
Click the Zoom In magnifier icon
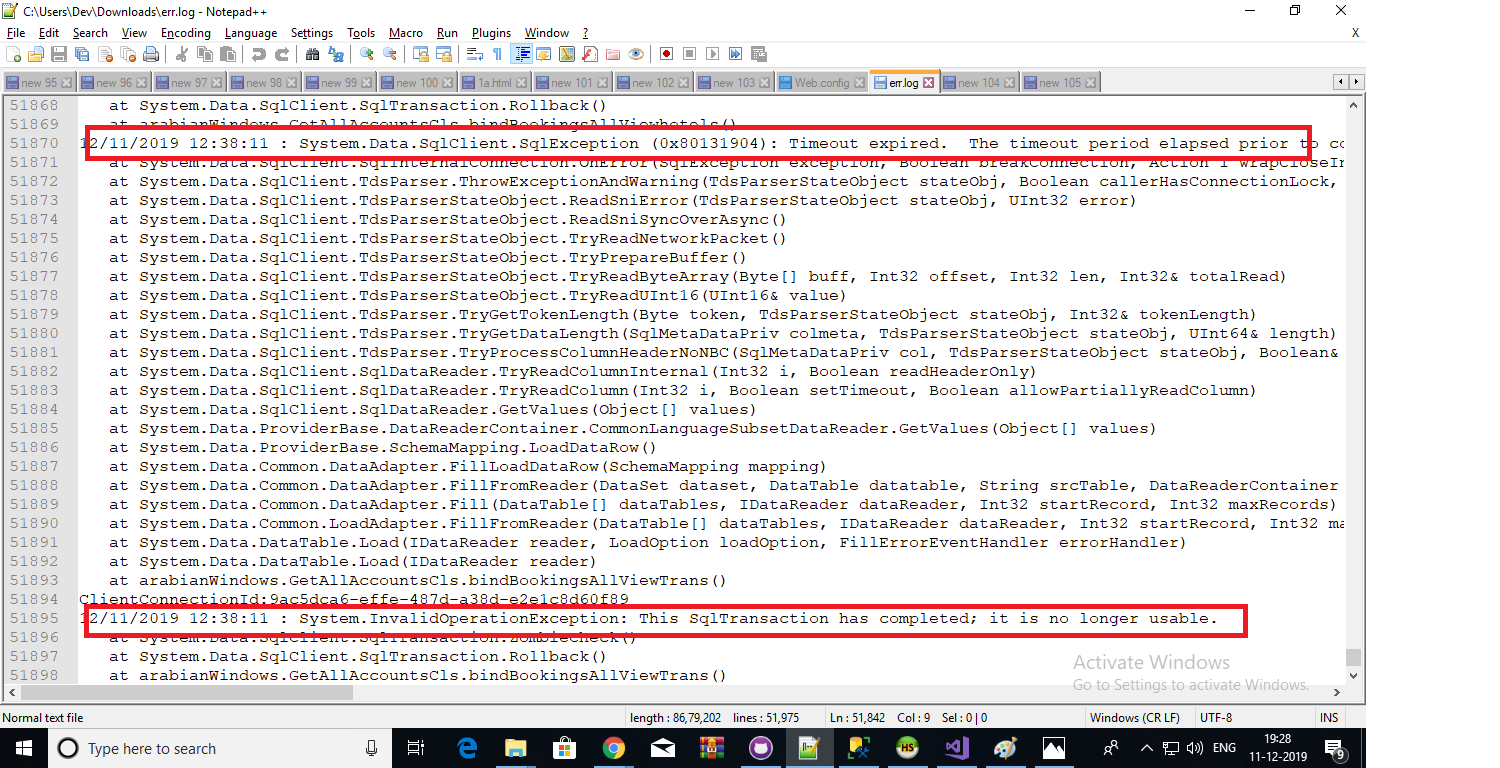point(367,54)
